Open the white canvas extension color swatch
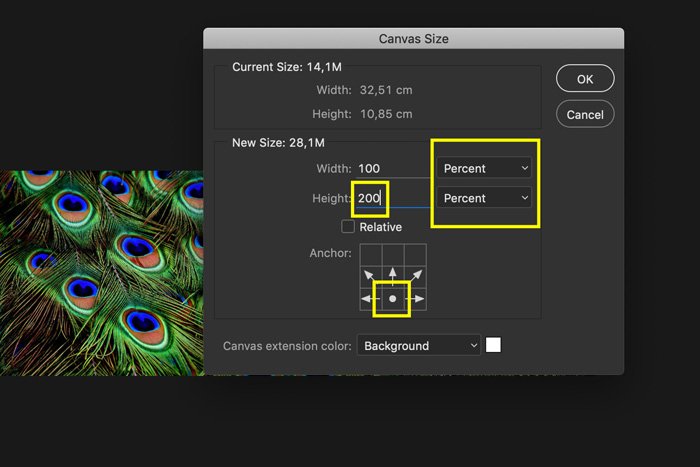The width and height of the screenshot is (700, 467). tap(493, 345)
